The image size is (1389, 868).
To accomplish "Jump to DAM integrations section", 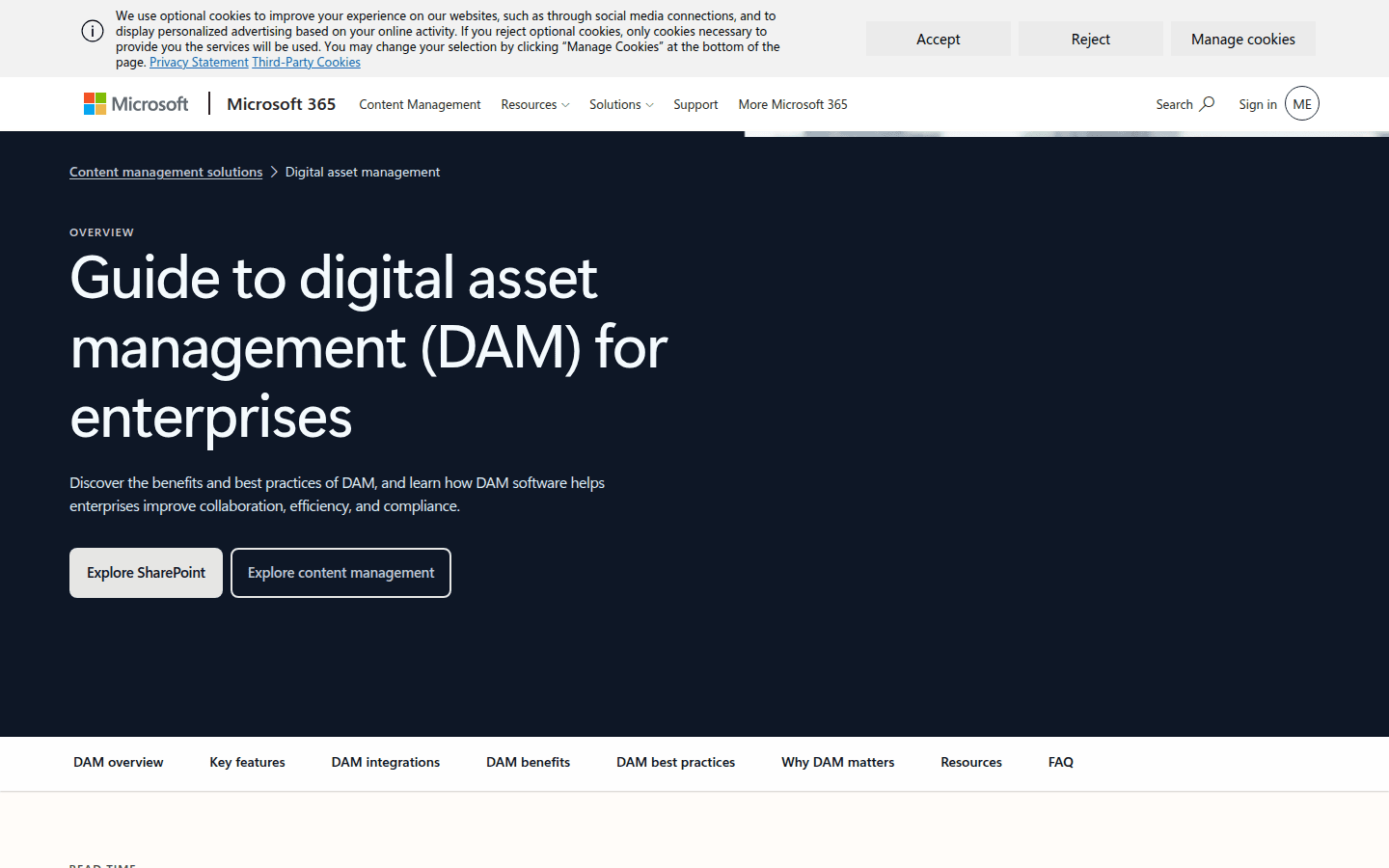I will (x=386, y=762).
